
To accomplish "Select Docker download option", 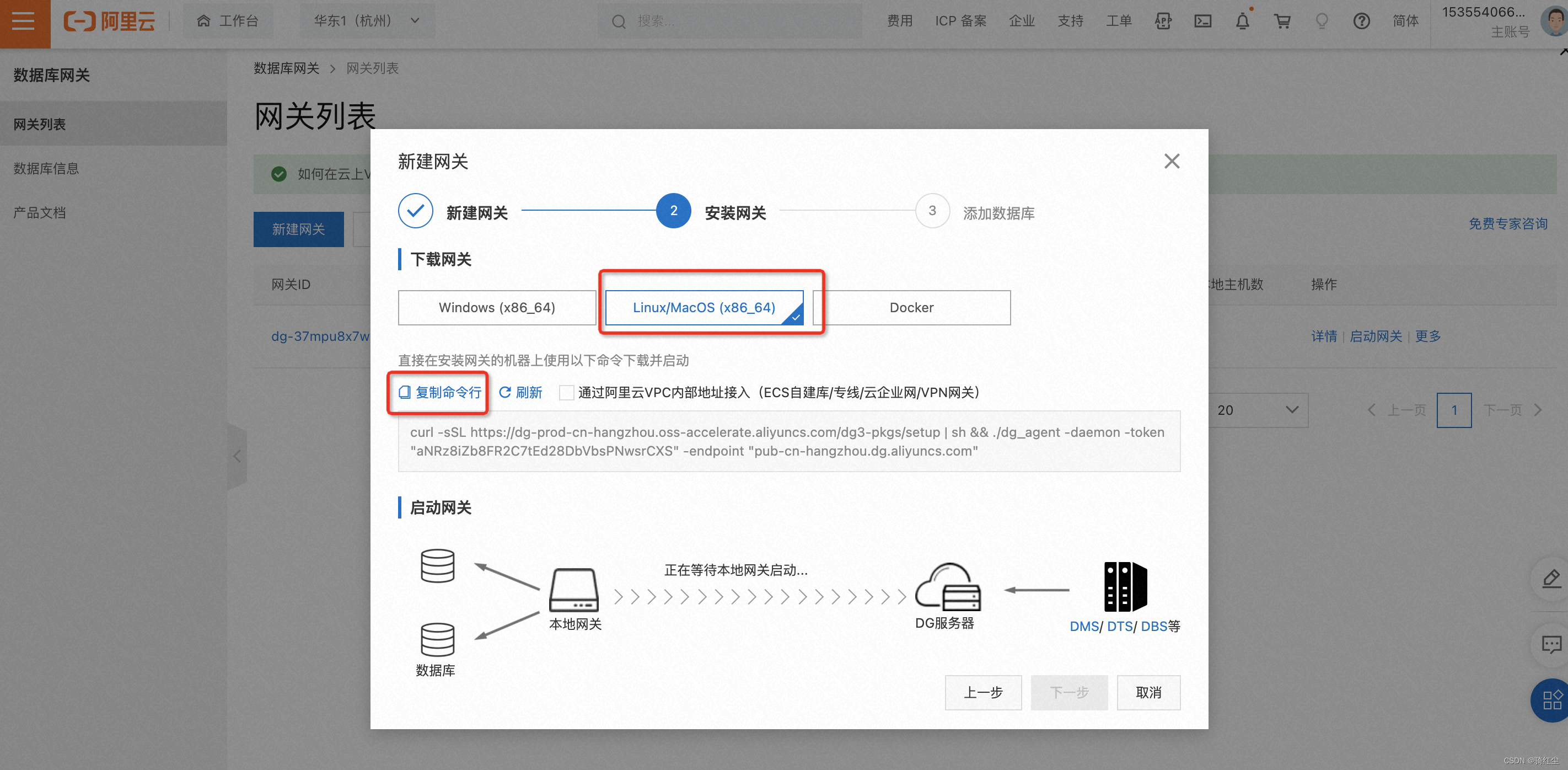I will click(911, 308).
